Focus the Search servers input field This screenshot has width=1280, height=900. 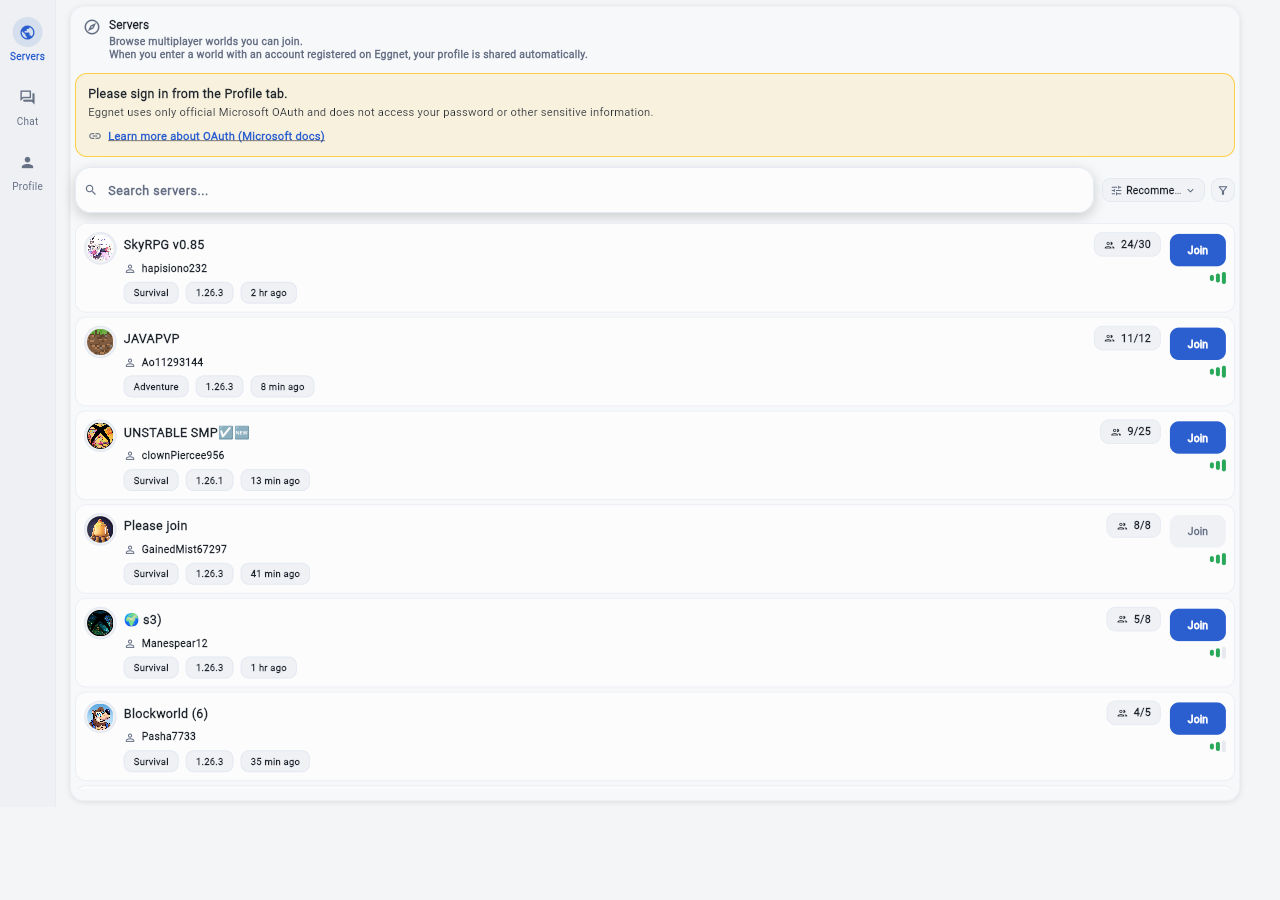pyautogui.click(x=584, y=190)
